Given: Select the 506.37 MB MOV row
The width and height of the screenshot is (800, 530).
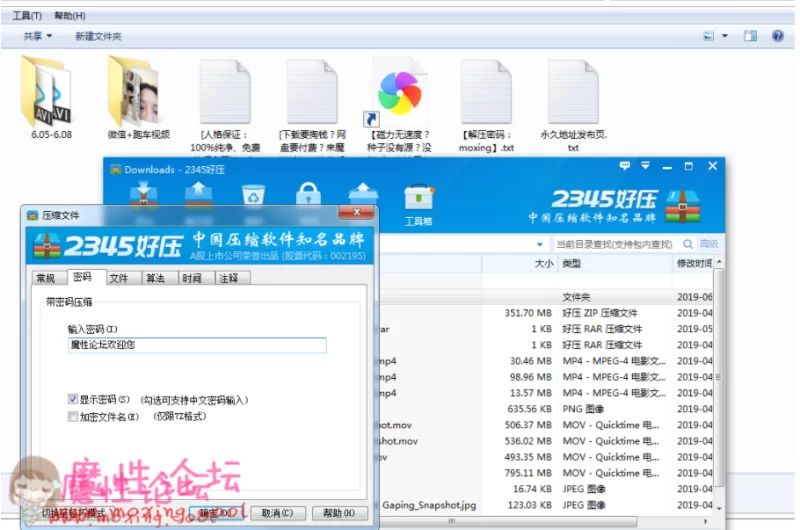Looking at the screenshot, I should [x=546, y=425].
